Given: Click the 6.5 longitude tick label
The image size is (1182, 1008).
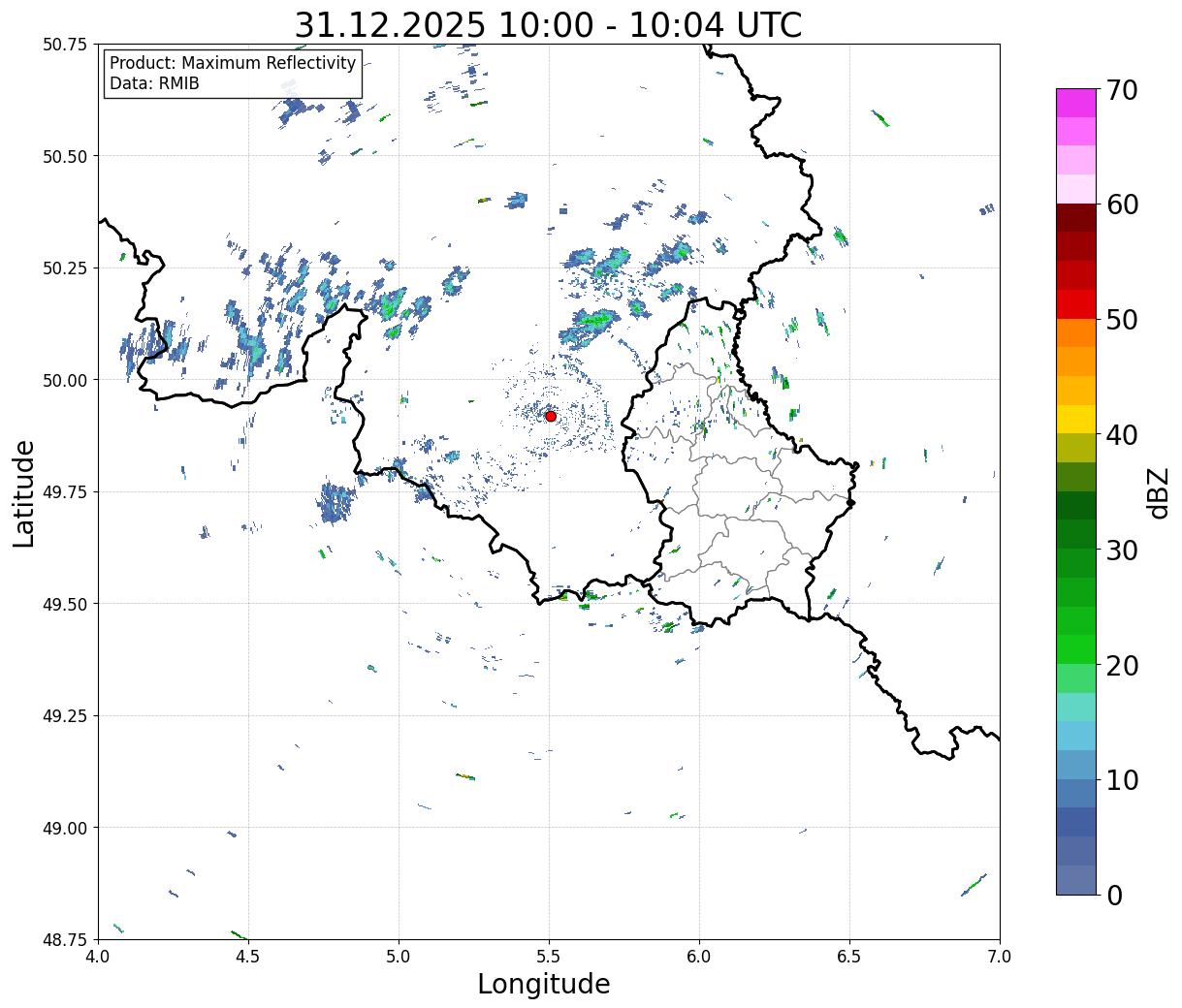Looking at the screenshot, I should coord(849,956).
